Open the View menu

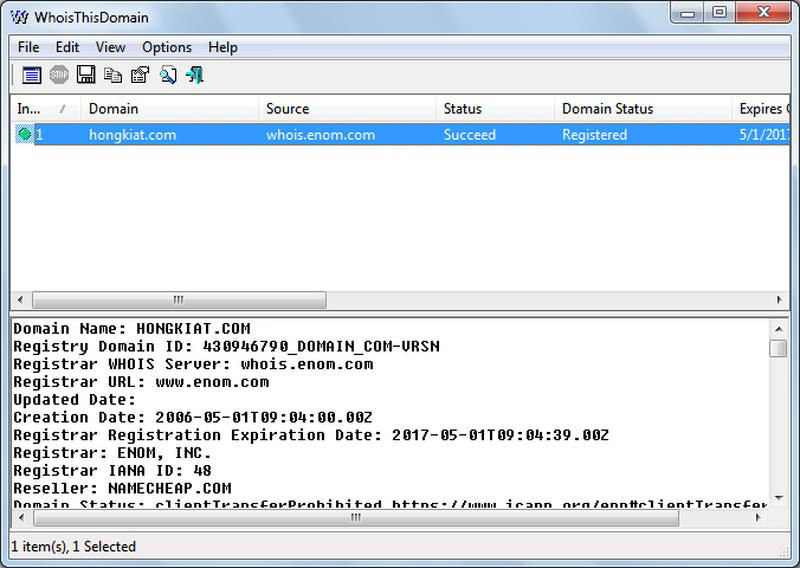[x=110, y=47]
